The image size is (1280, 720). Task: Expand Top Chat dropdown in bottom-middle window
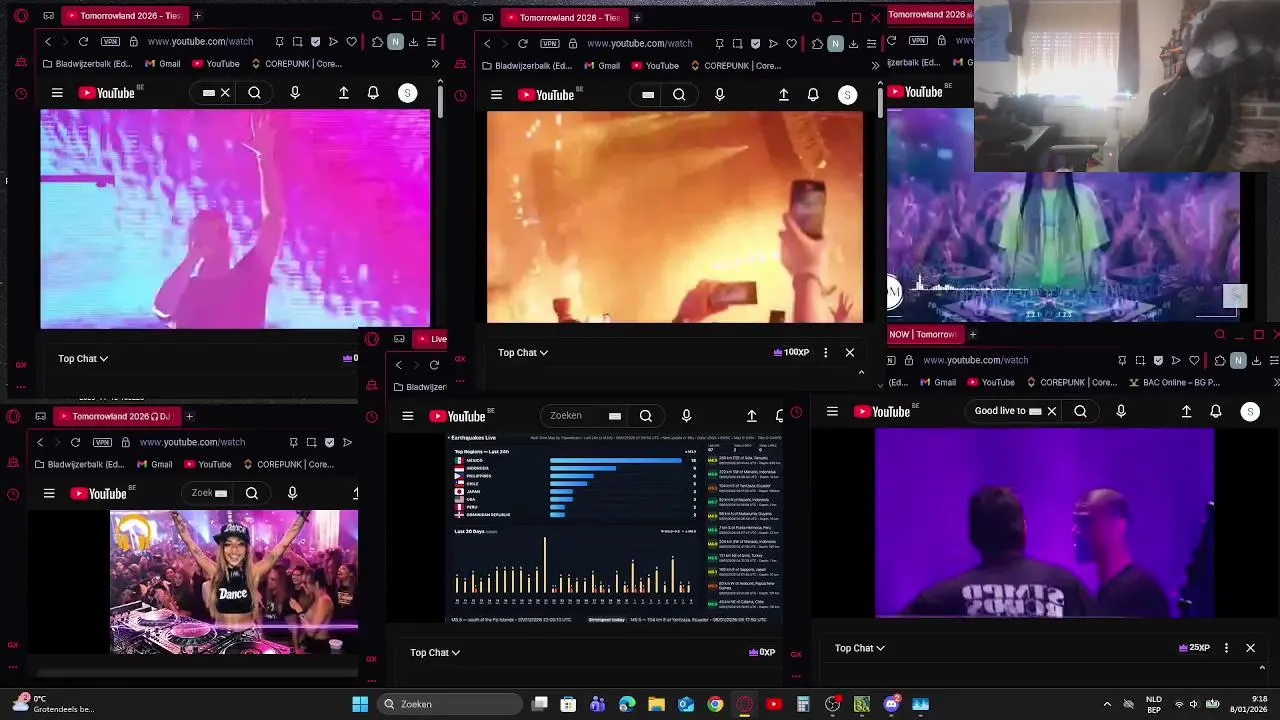[x=435, y=652]
